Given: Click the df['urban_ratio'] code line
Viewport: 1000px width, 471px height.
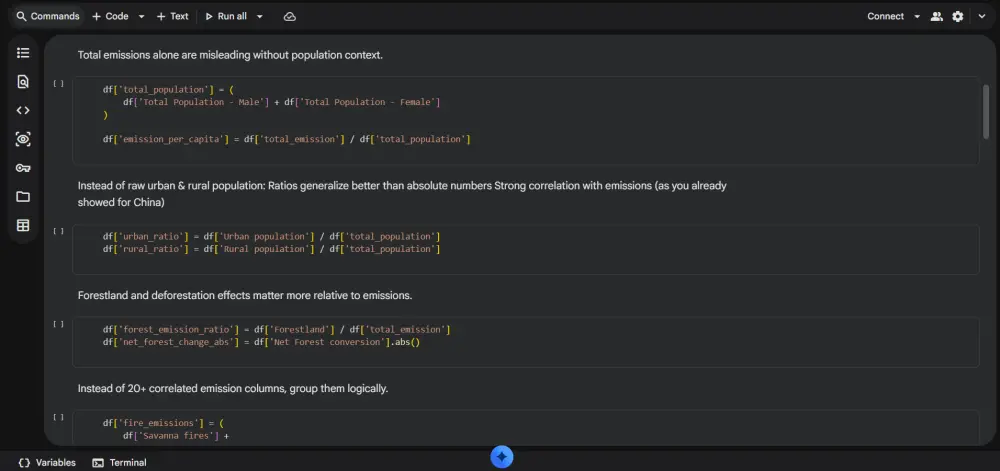Looking at the screenshot, I should pos(272,236).
